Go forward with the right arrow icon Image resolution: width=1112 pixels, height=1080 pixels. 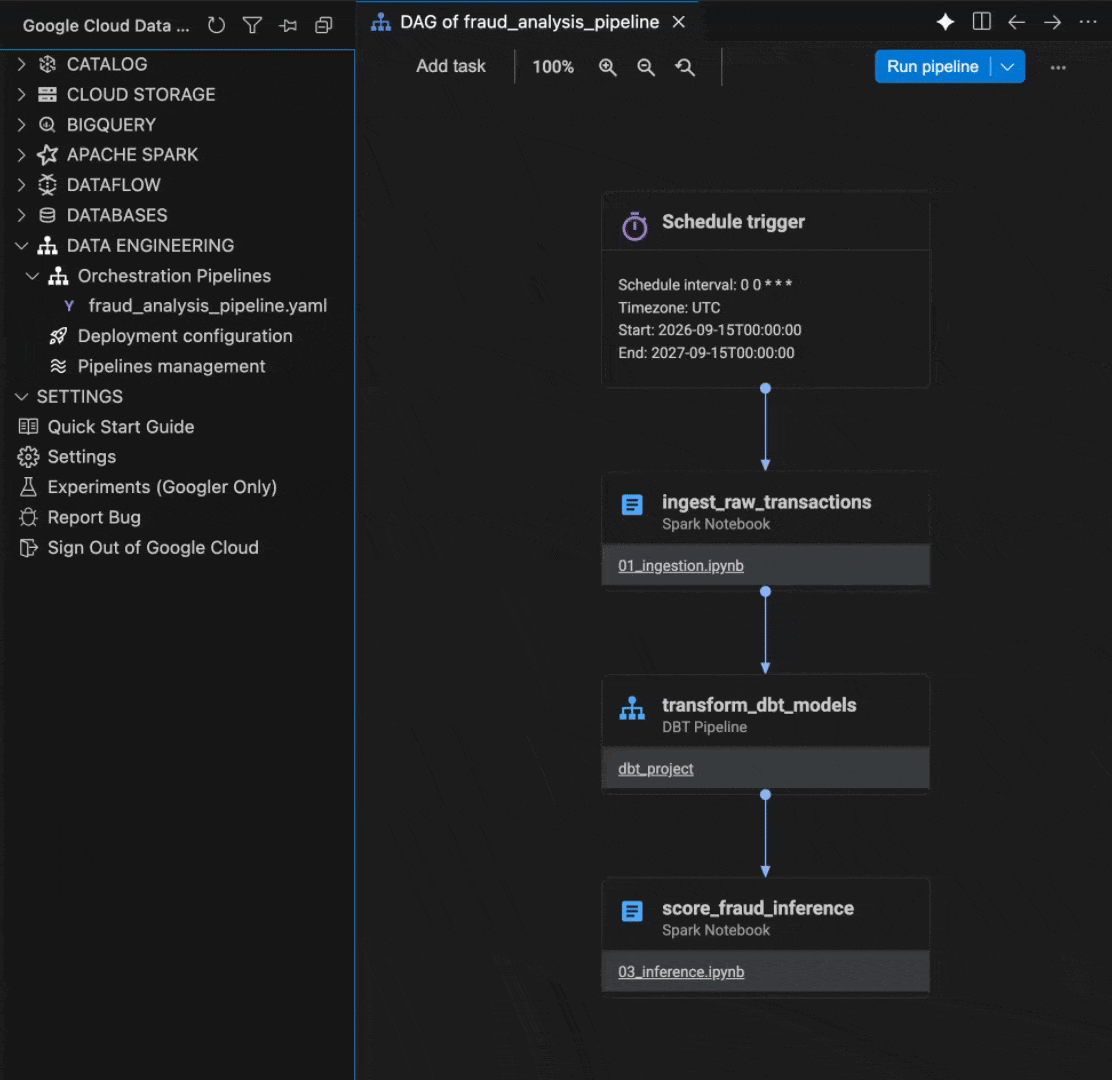pyautogui.click(x=1052, y=22)
